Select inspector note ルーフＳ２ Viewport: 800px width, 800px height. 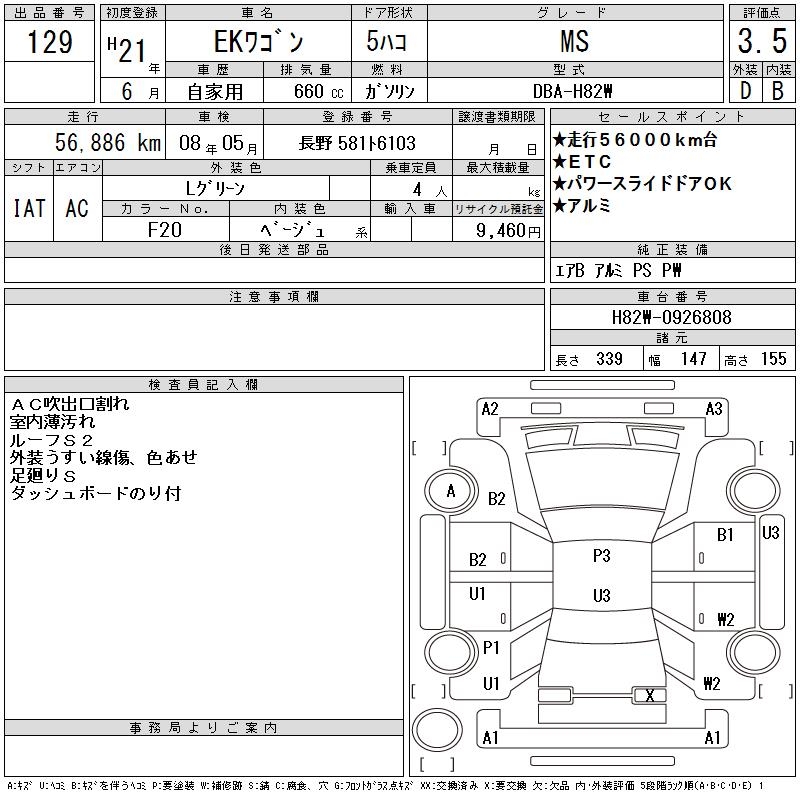click(x=52, y=440)
